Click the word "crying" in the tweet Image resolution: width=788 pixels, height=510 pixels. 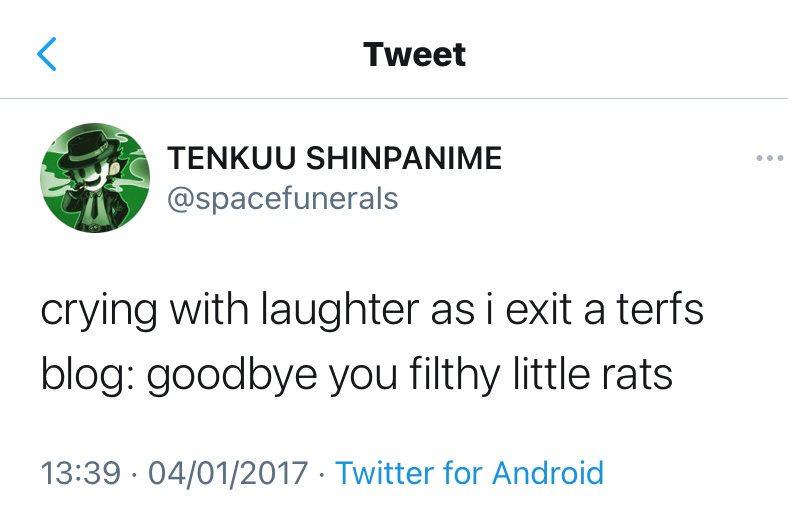pyautogui.click(x=98, y=312)
